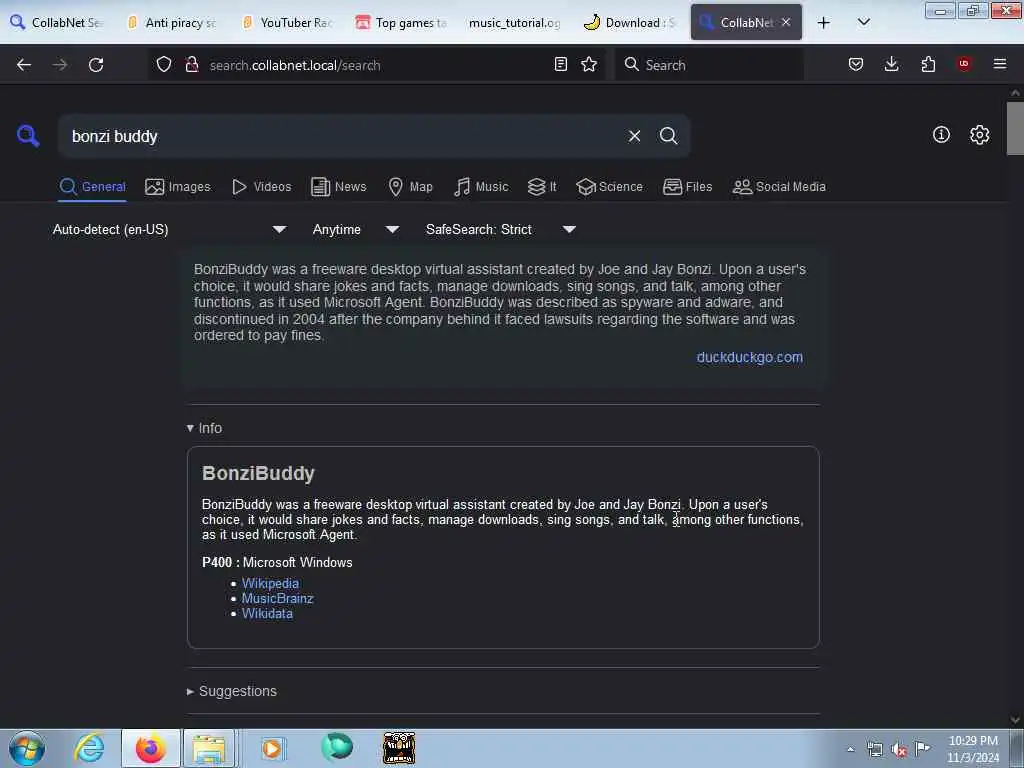Viewport: 1024px width, 768px height.
Task: Clear the bonzi buddy query with X
Action: (x=634, y=136)
